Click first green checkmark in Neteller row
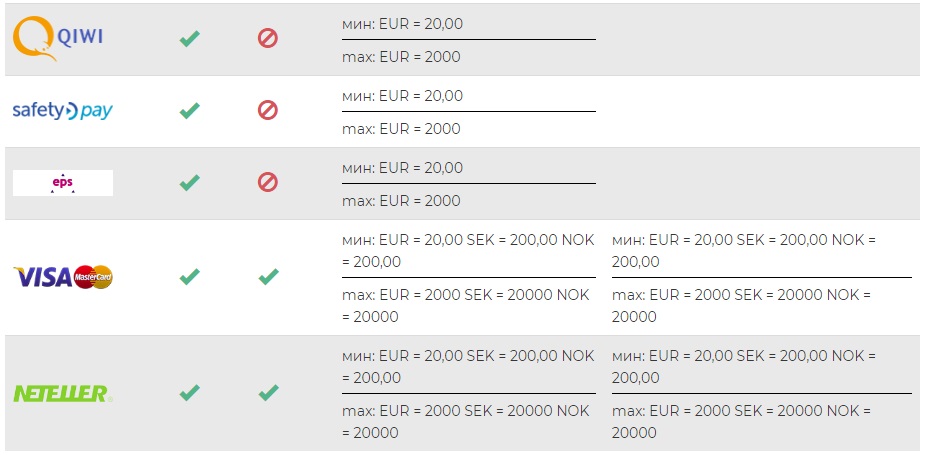931x455 pixels. (x=189, y=393)
